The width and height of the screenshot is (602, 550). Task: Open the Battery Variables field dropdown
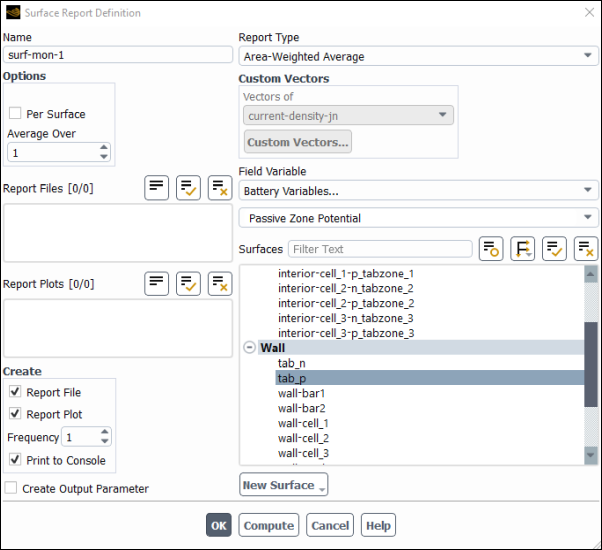click(x=417, y=190)
